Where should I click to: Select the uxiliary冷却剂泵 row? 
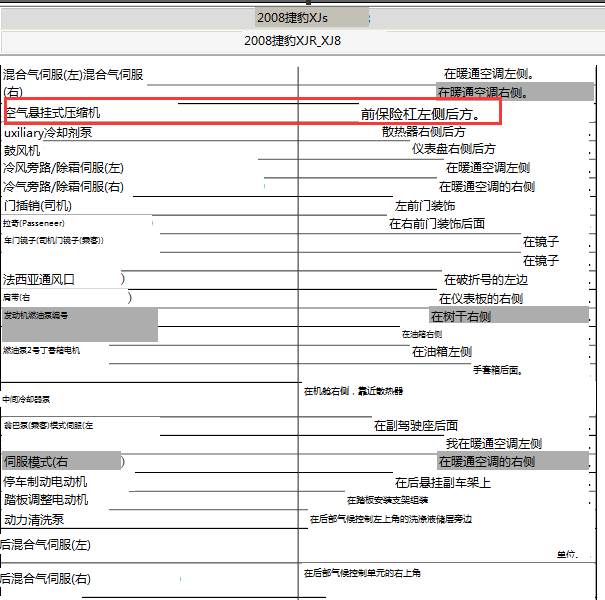48,132
